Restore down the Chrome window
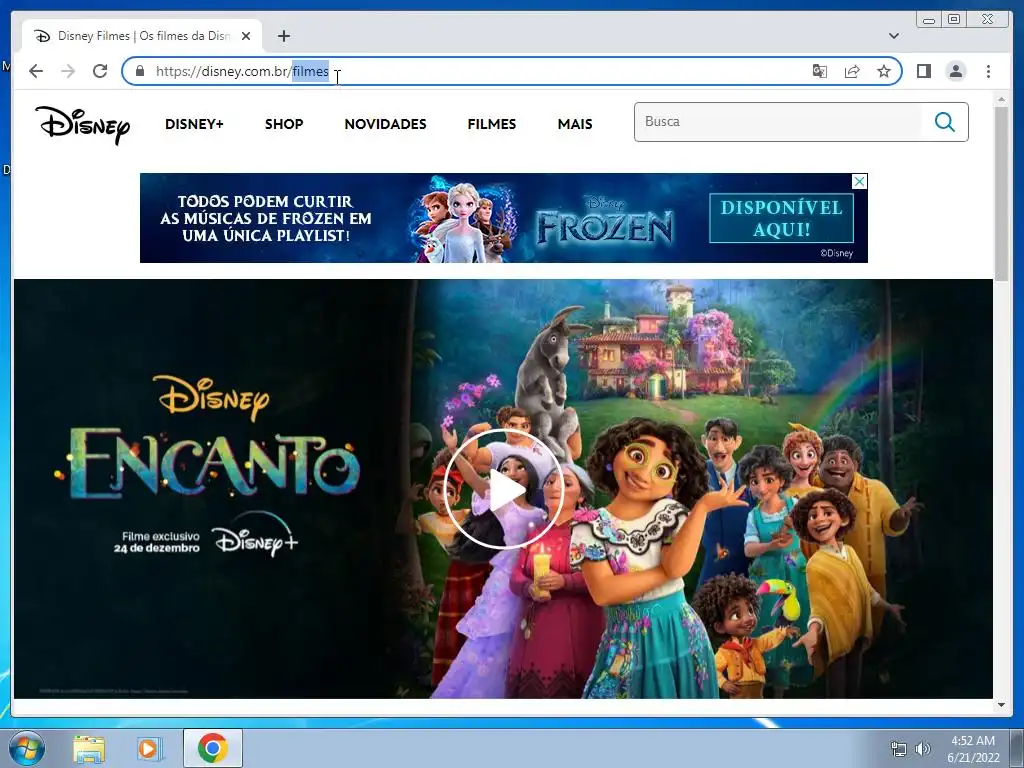 pos(954,20)
